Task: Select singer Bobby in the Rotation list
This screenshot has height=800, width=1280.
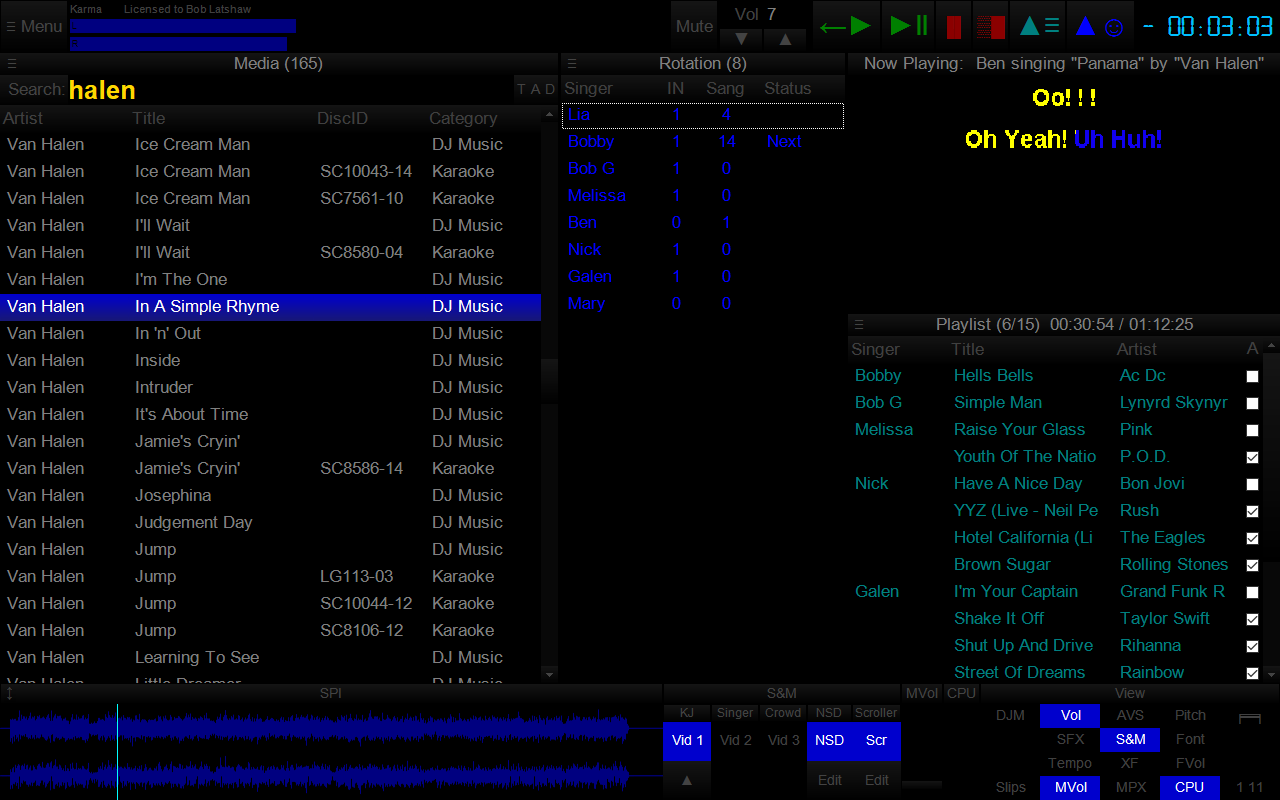Action: (x=703, y=142)
